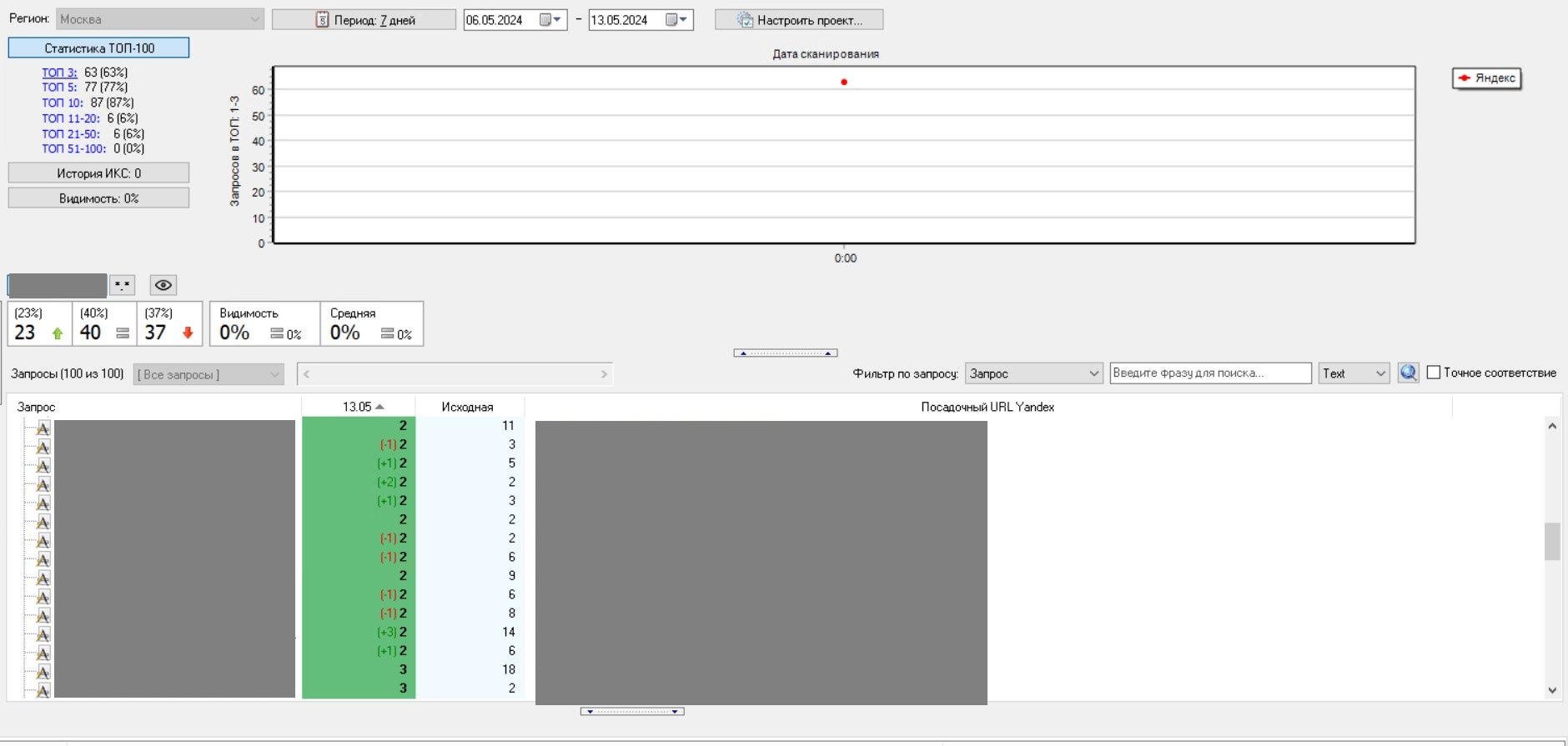Click the down-arrow splitter below the table
Image resolution: width=1568 pixels, height=746 pixels.
(632, 711)
